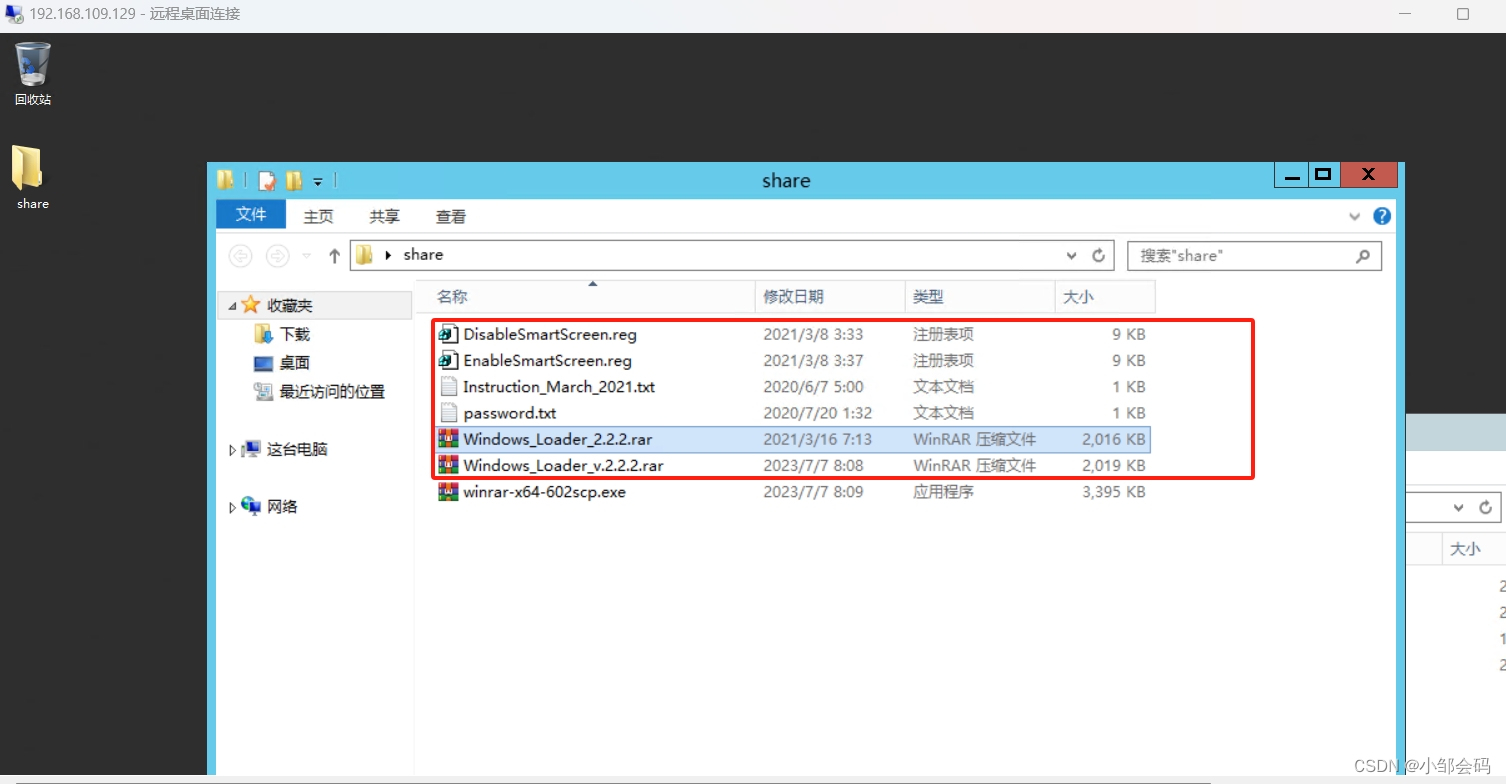Expand the 网络 (Network) tree node

click(x=233, y=508)
